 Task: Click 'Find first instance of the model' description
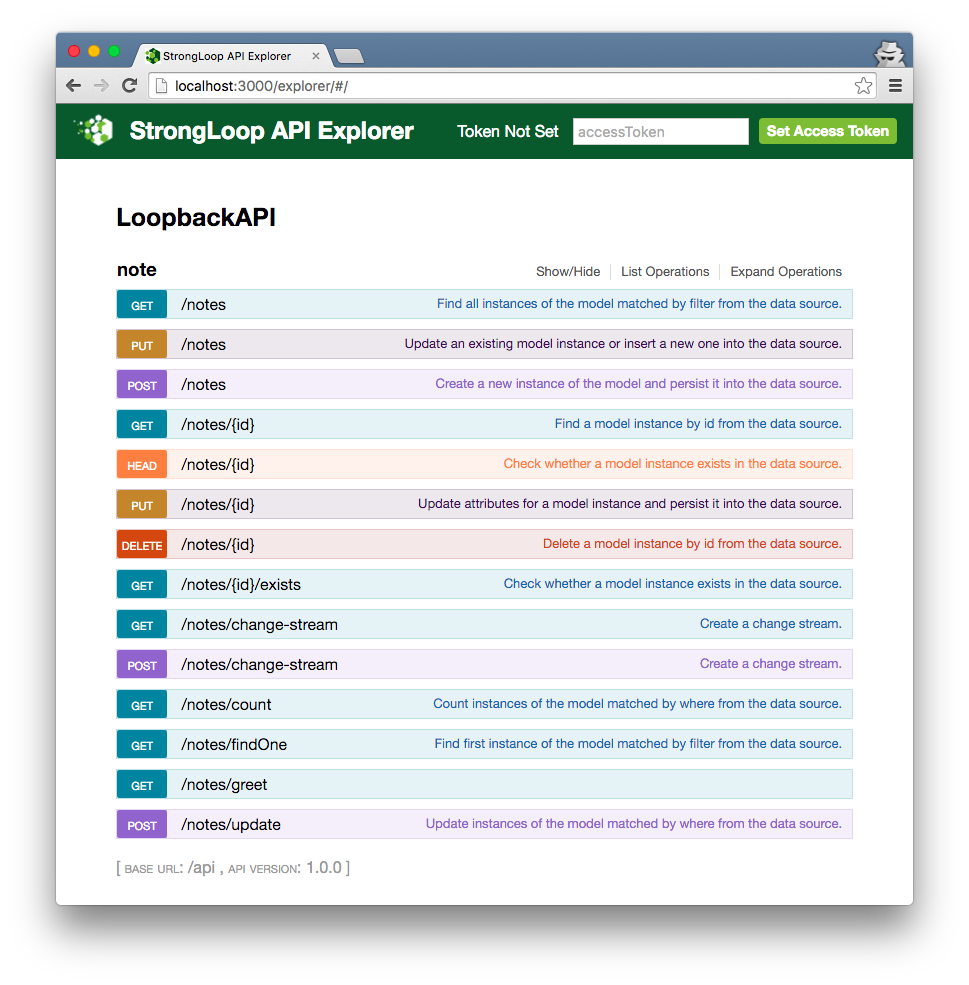point(638,743)
